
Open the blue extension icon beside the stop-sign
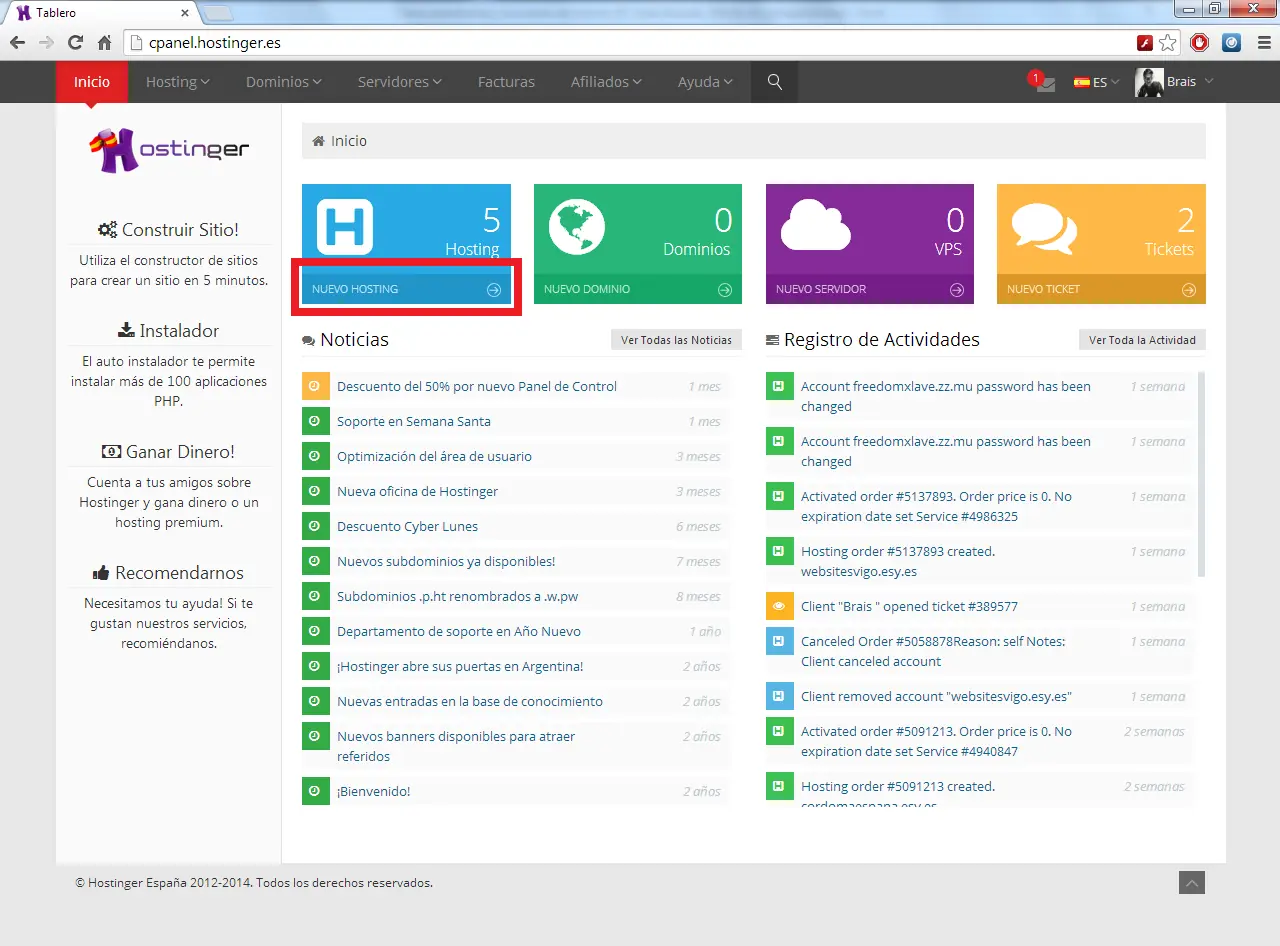[1232, 43]
